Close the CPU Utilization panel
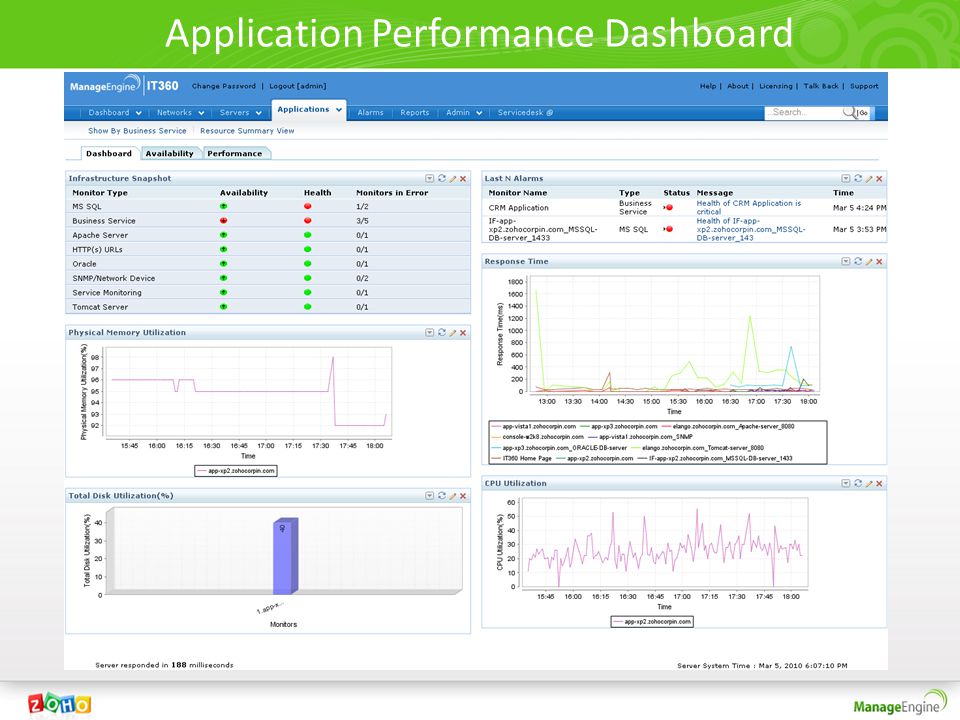The height and width of the screenshot is (720, 960). [x=879, y=483]
